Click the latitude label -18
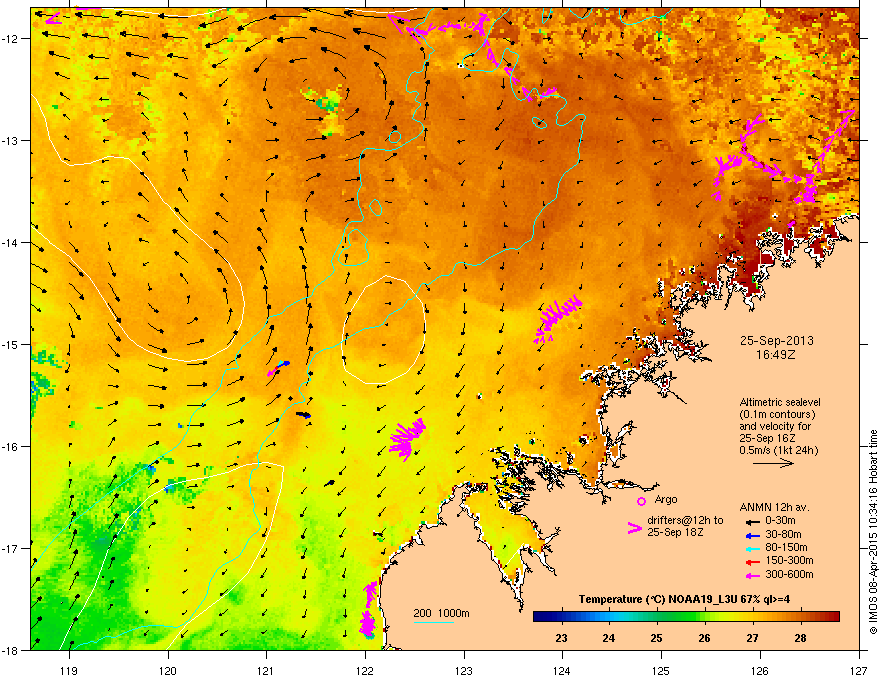Image resolution: width=880 pixels, height=680 pixels. [10, 650]
